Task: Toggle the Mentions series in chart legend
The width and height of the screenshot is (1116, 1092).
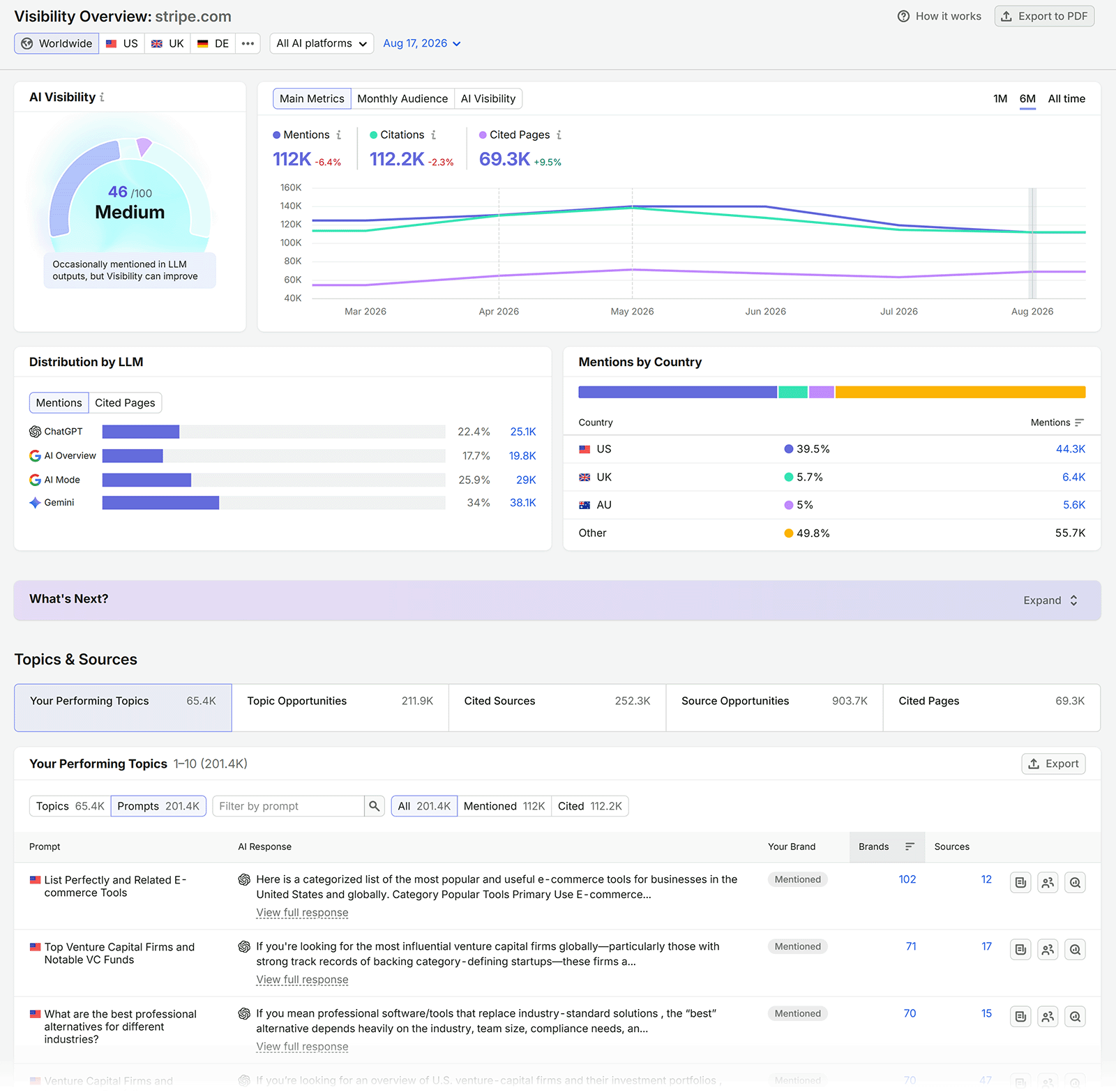Action: point(301,135)
